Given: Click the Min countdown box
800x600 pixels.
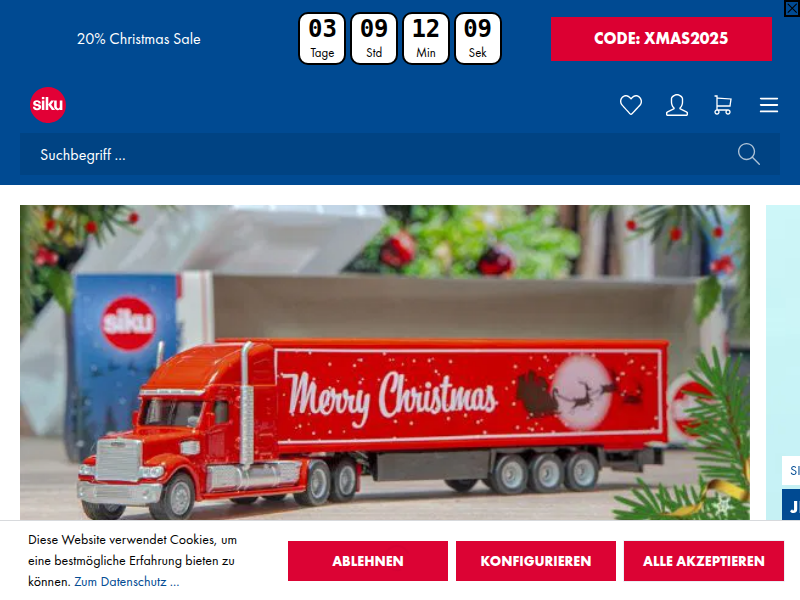Looking at the screenshot, I should [x=426, y=39].
